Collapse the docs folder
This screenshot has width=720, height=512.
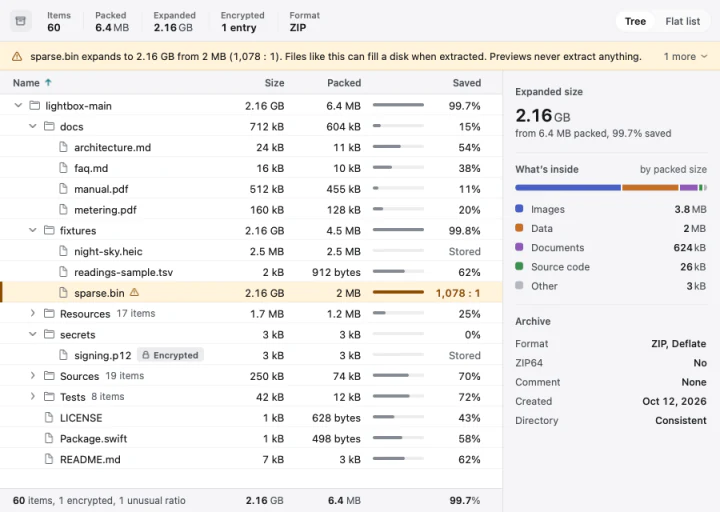point(33,126)
